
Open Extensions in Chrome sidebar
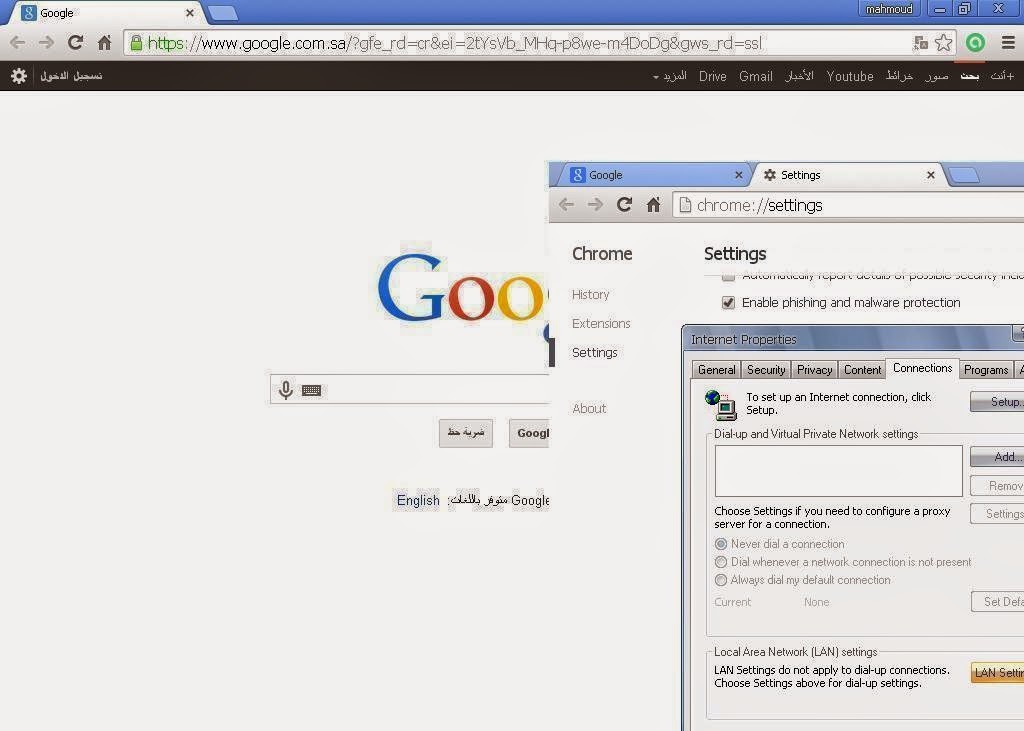pyautogui.click(x=601, y=323)
